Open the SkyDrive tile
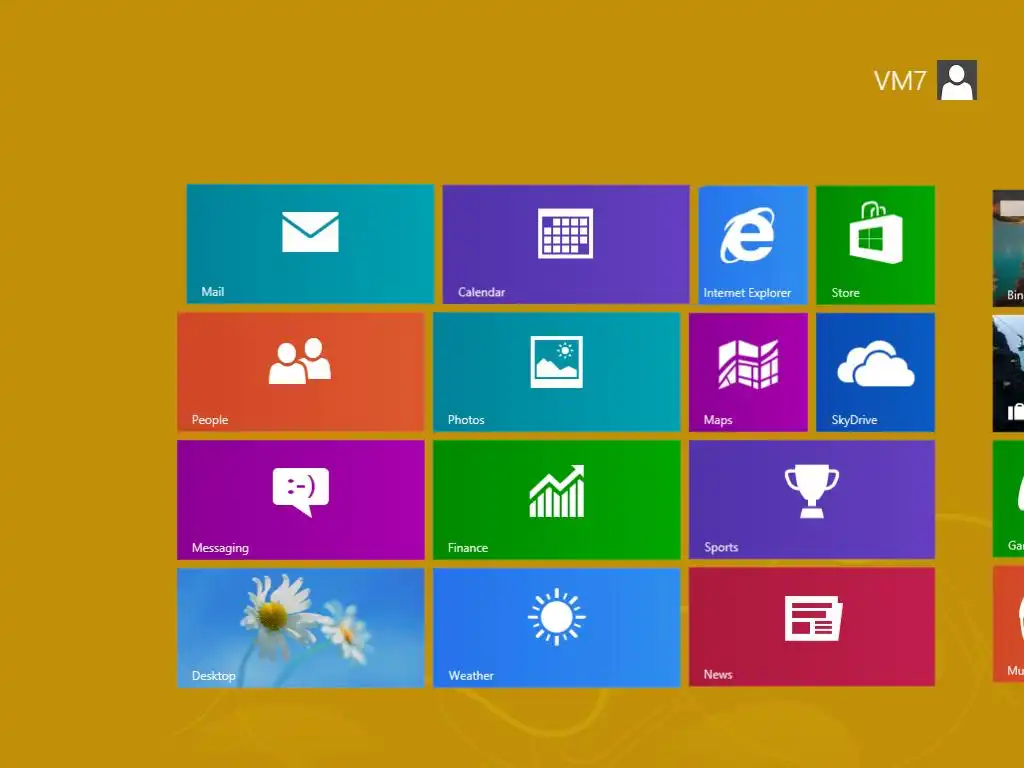 (875, 372)
